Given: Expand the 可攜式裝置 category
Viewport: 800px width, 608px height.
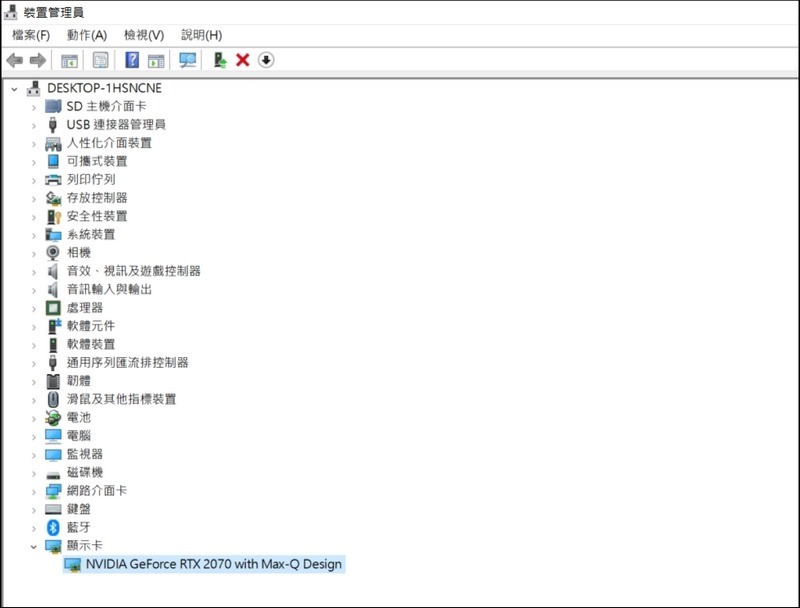Looking at the screenshot, I should [34, 163].
